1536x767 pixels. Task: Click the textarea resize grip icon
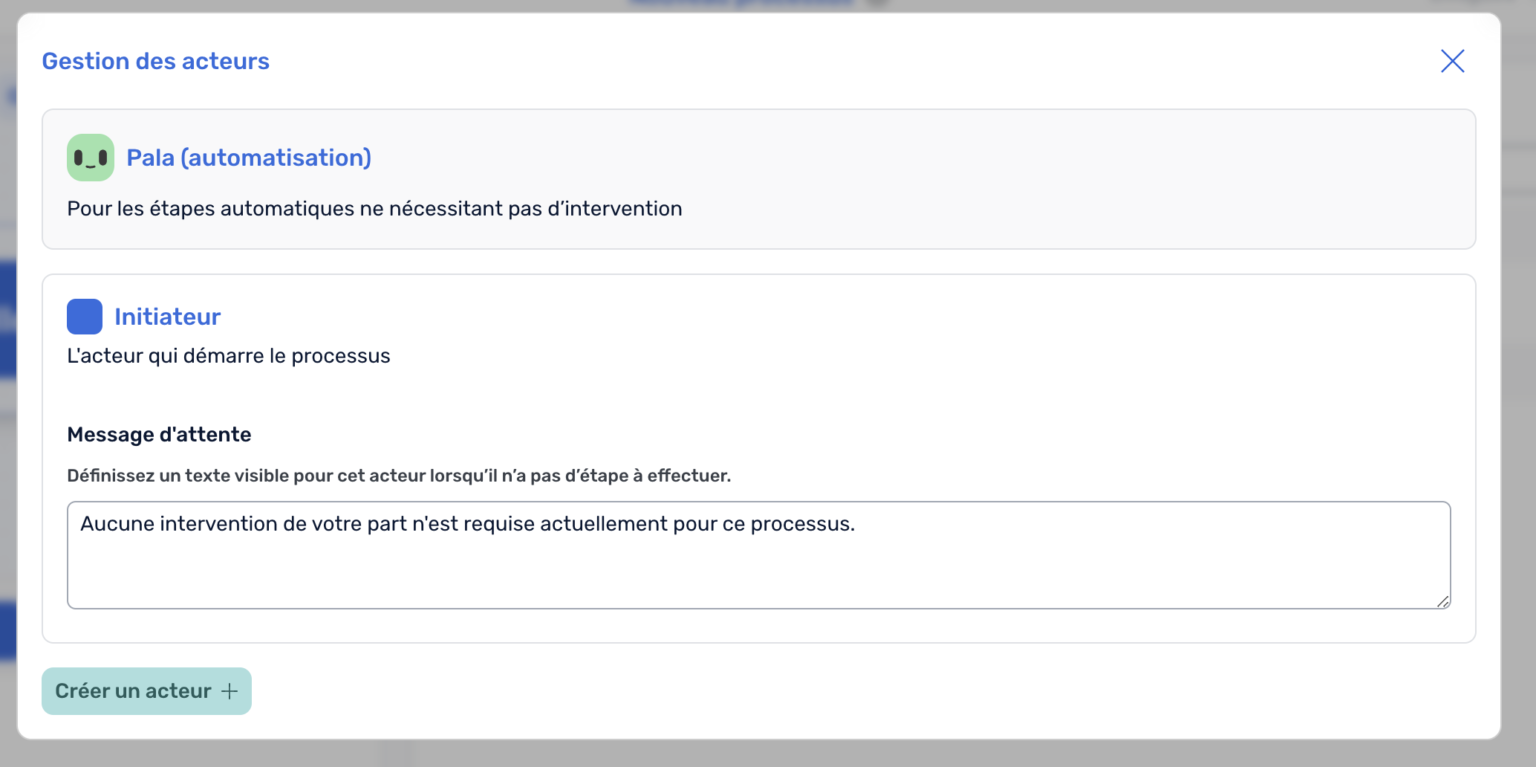[x=1443, y=602]
